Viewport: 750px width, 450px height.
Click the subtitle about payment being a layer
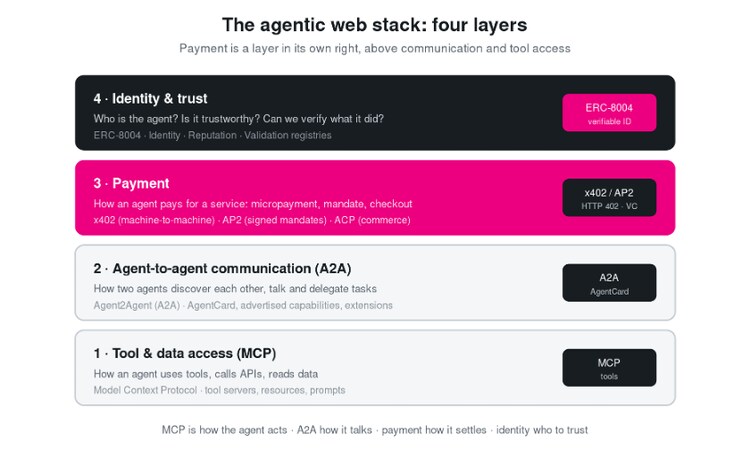pos(375,48)
